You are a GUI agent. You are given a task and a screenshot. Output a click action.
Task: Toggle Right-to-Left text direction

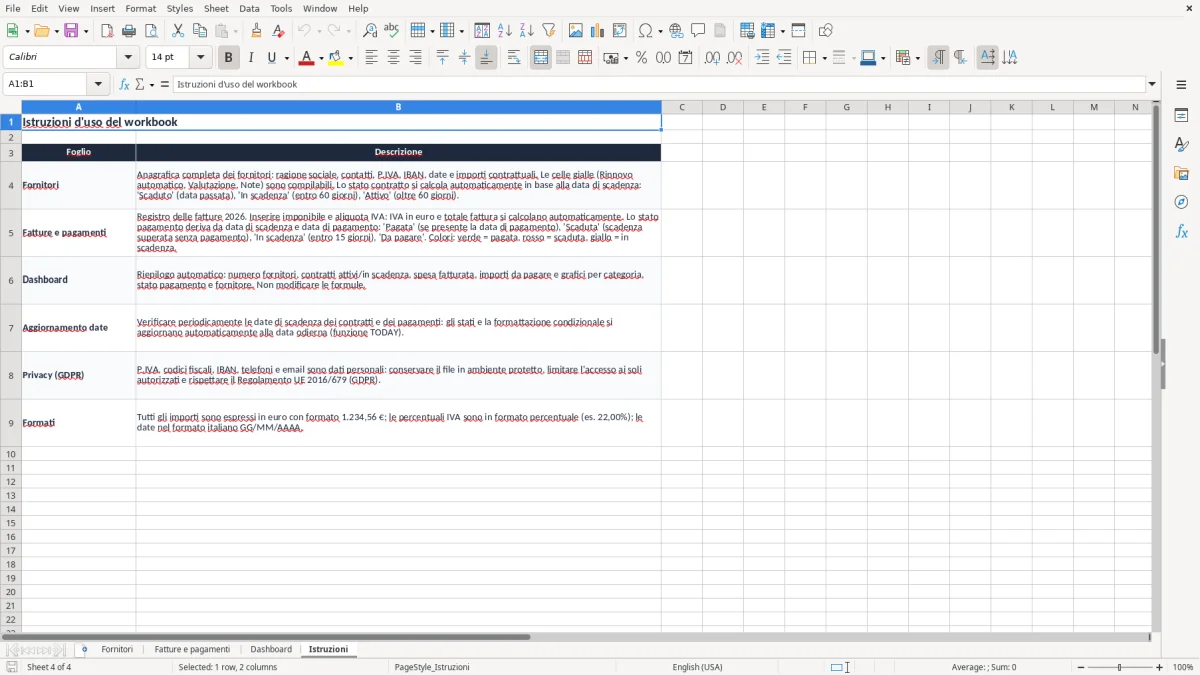click(960, 58)
